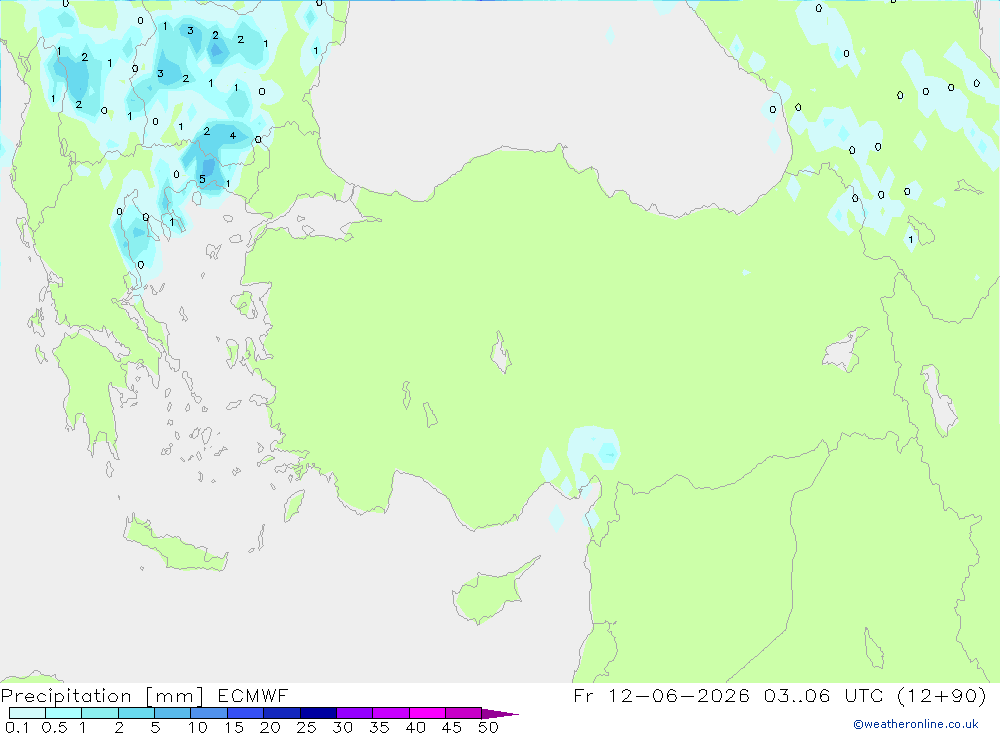1000x733 pixels.
Task: Click the 40–45 mm magenta legend swatch
Action: pos(427,713)
